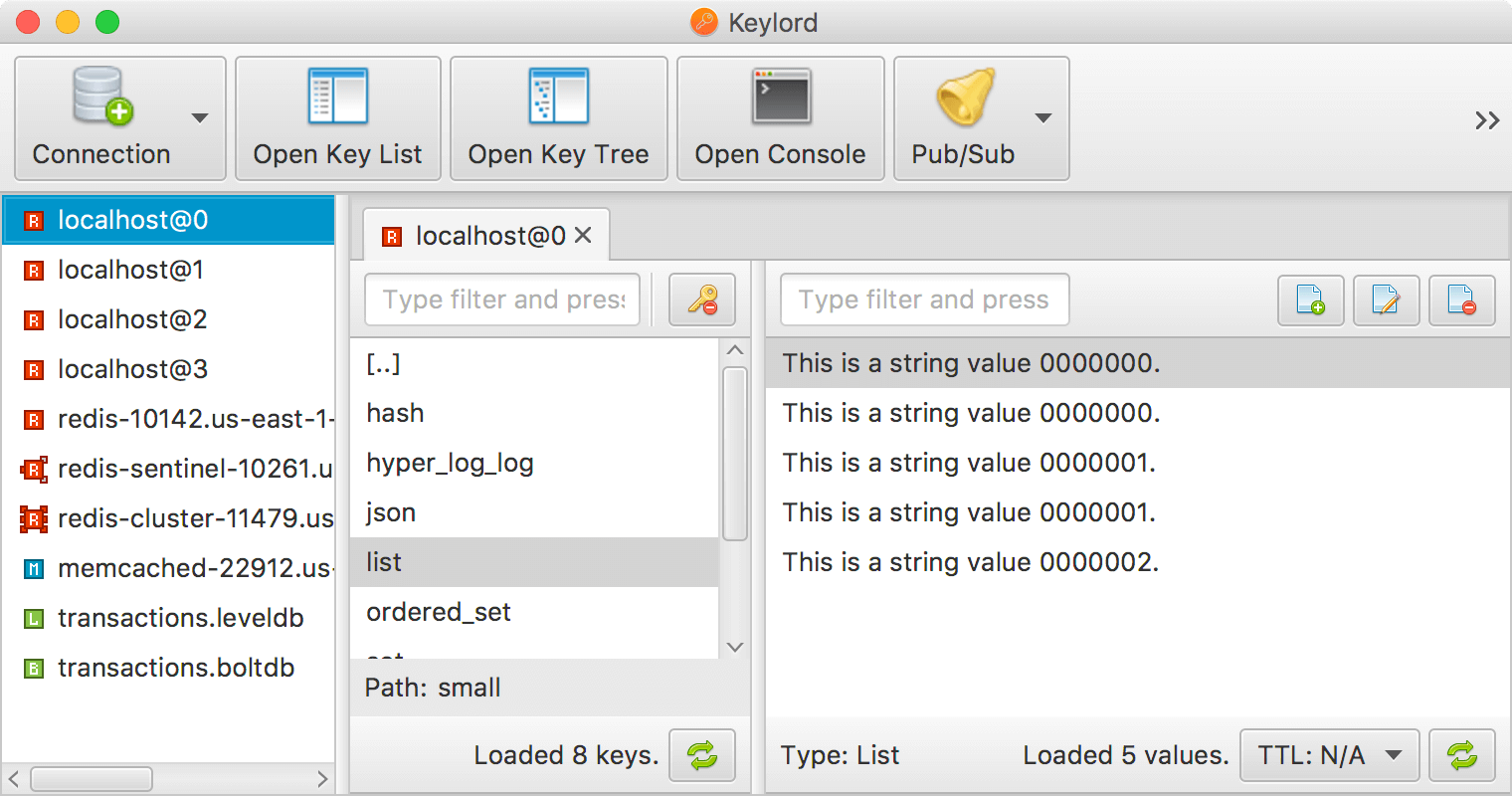Click the Loaded 5 values status text
The image size is (1512, 796).
(x=1126, y=755)
